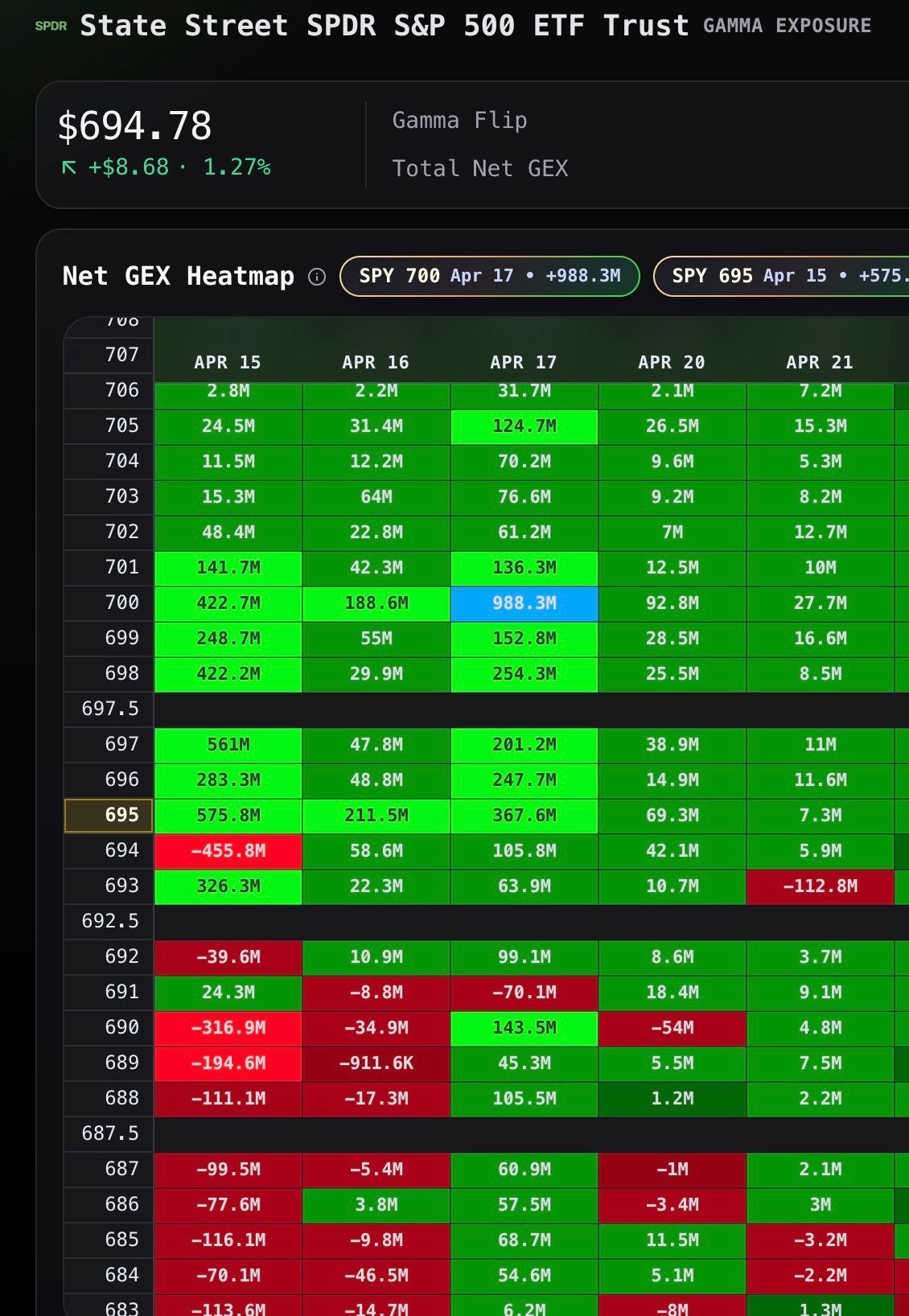Click the -116.1M cell
The image size is (909, 1316).
tap(228, 1240)
